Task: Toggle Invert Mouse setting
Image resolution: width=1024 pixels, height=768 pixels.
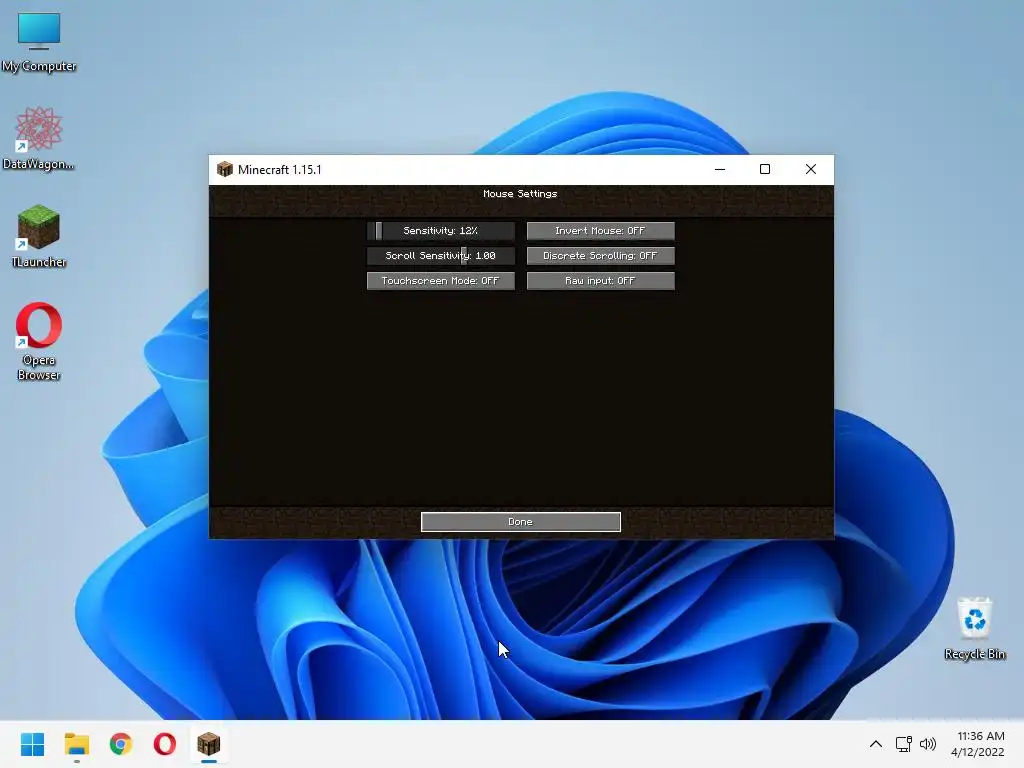Action: point(600,231)
